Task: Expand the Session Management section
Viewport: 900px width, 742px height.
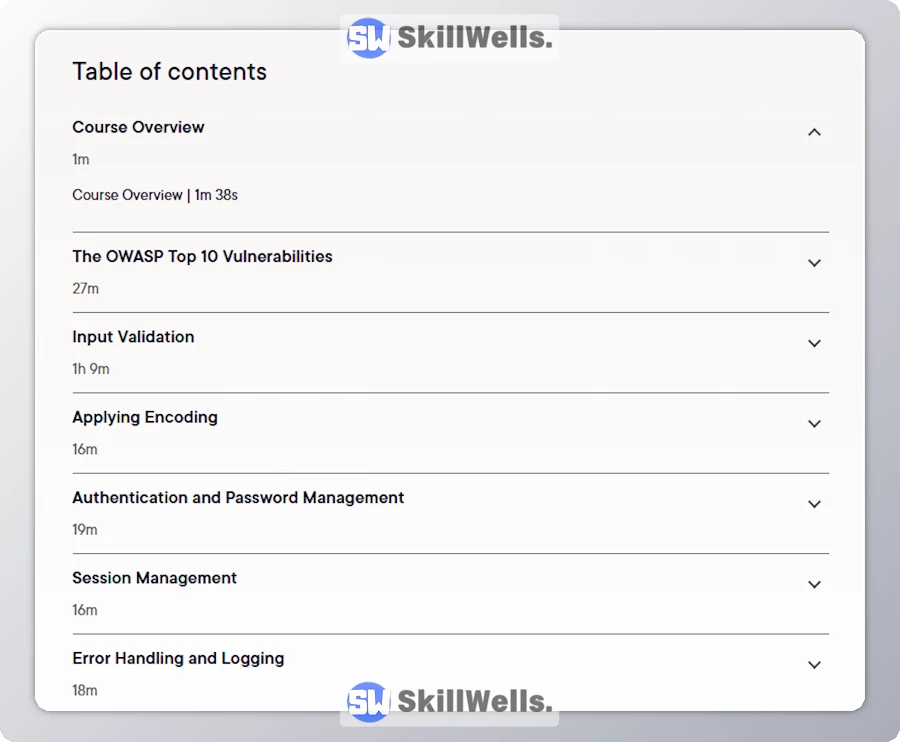Action: pyautogui.click(x=814, y=584)
